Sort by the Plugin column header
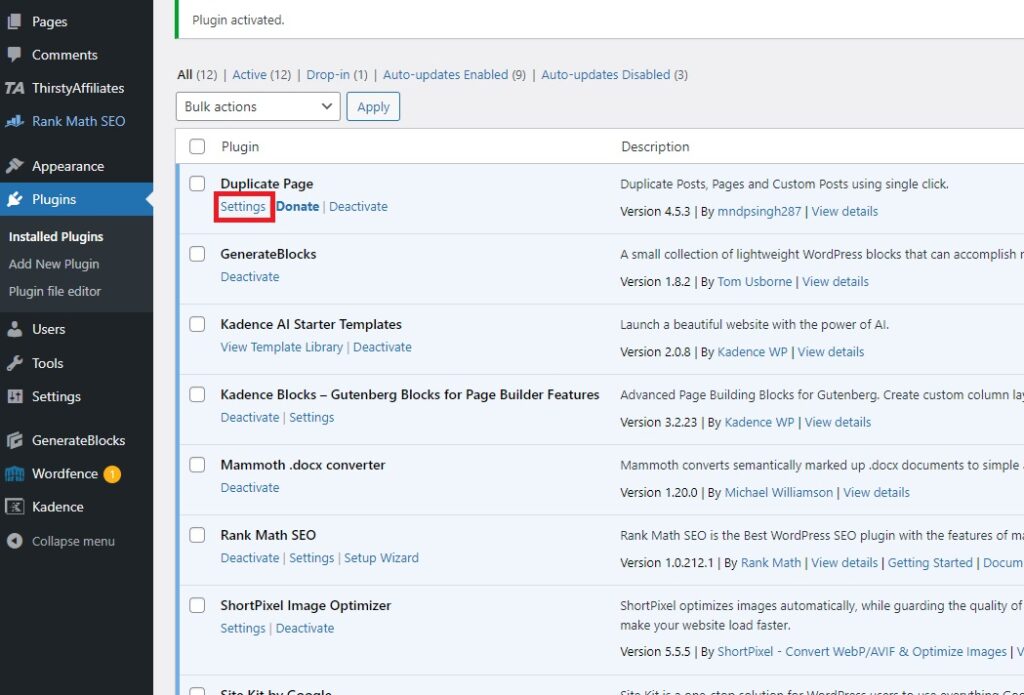This screenshot has width=1024, height=695. (240, 146)
